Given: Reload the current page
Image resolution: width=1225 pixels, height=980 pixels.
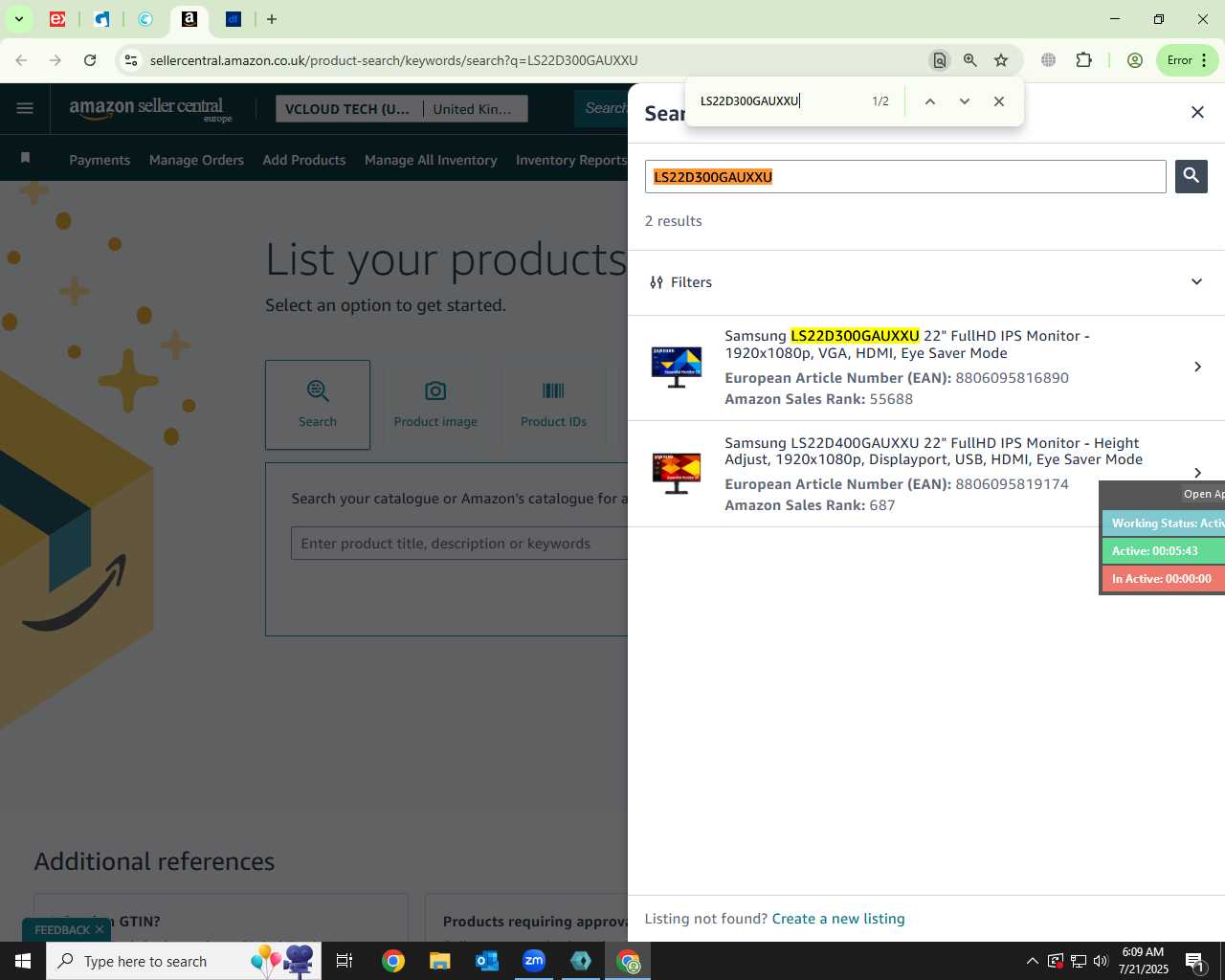Looking at the screenshot, I should click(x=90, y=60).
